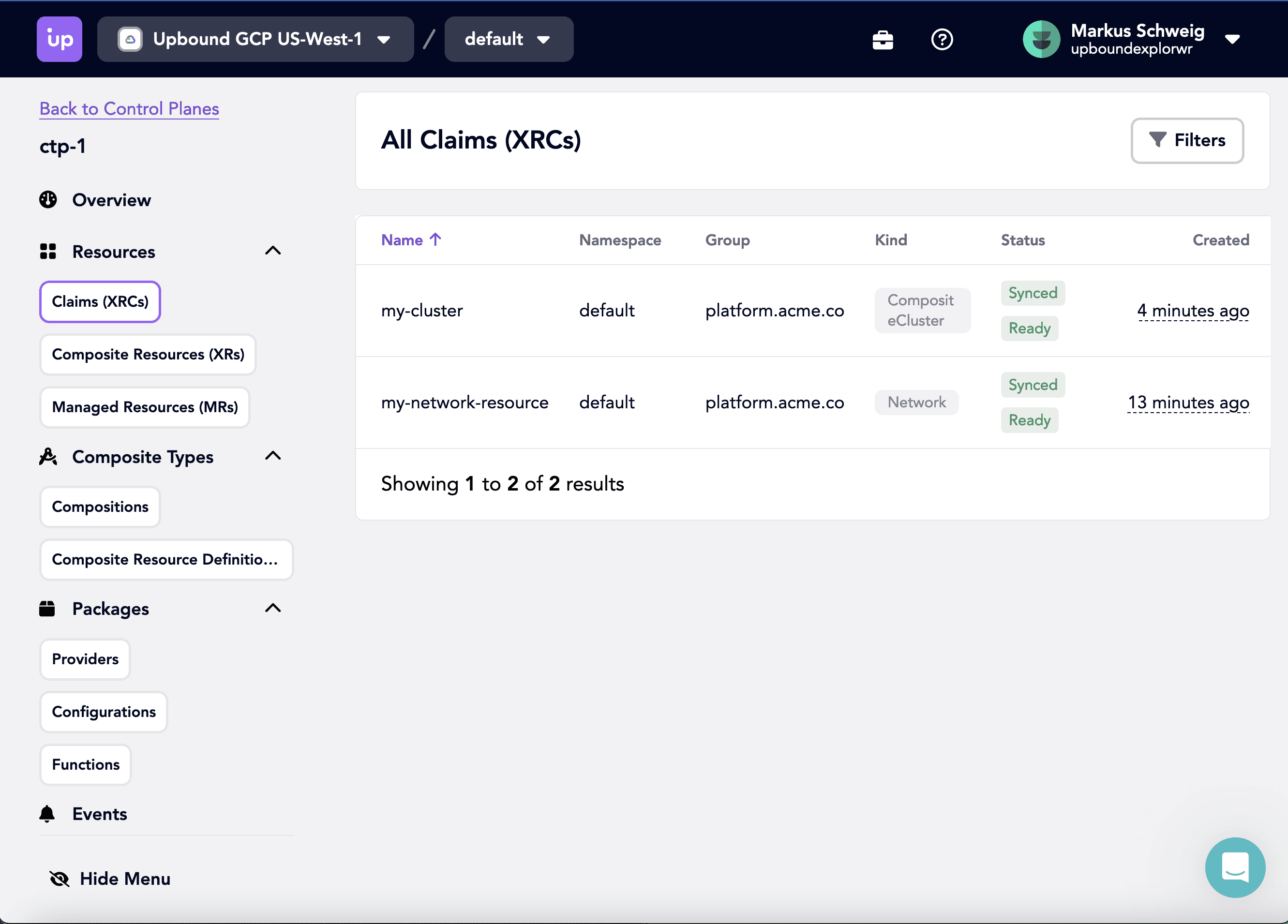
Task: Click the Filters button
Action: (1186, 140)
